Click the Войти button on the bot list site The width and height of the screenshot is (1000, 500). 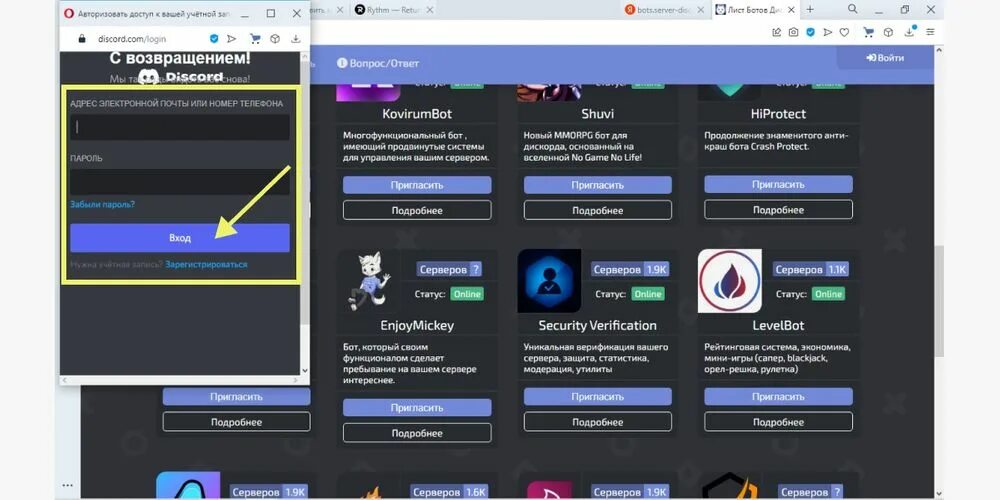pyautogui.click(x=885, y=57)
